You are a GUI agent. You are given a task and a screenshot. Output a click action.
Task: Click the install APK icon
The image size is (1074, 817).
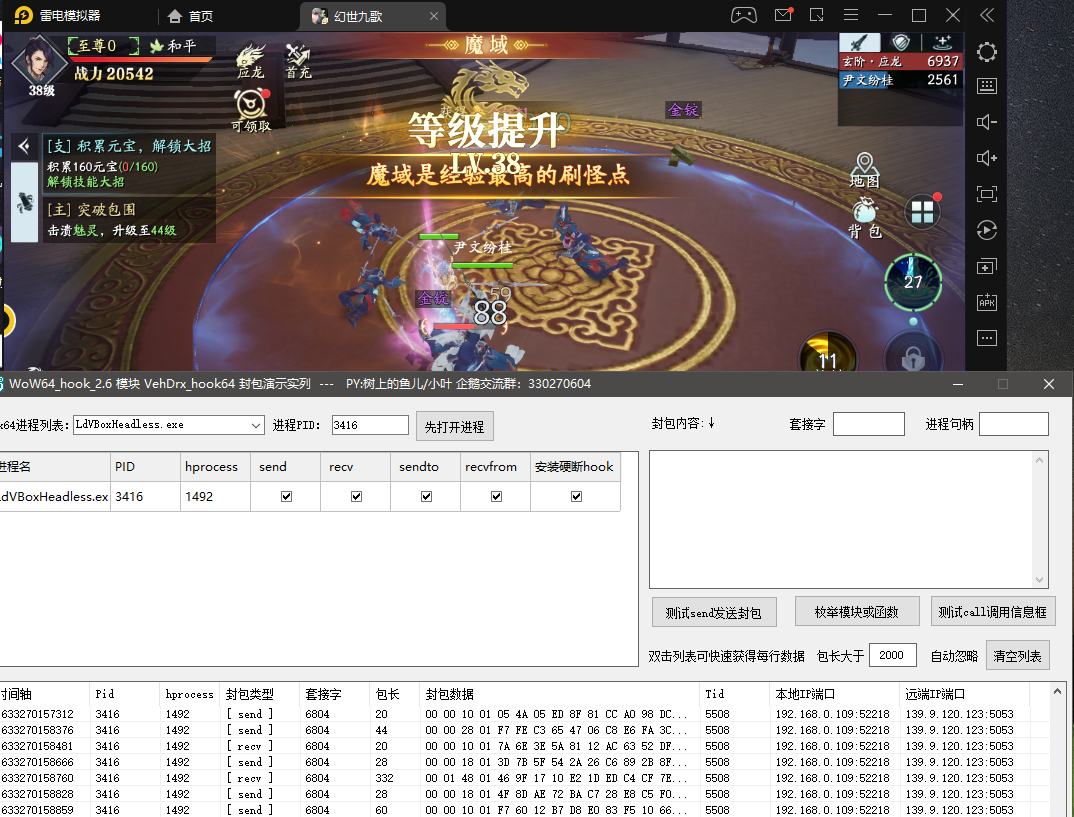coord(987,302)
